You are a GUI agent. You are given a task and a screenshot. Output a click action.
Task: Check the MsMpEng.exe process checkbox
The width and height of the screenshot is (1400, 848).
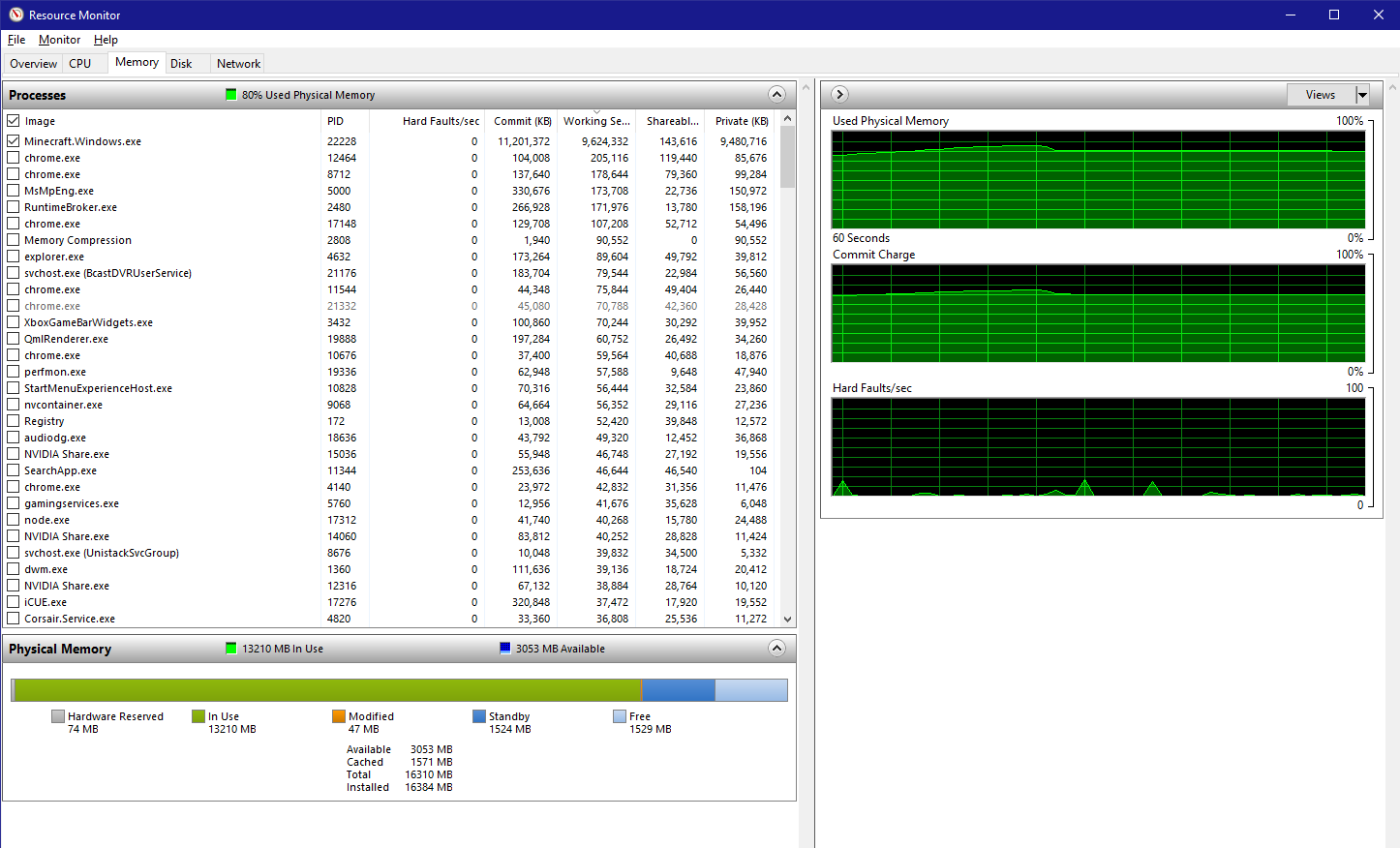pyautogui.click(x=14, y=191)
